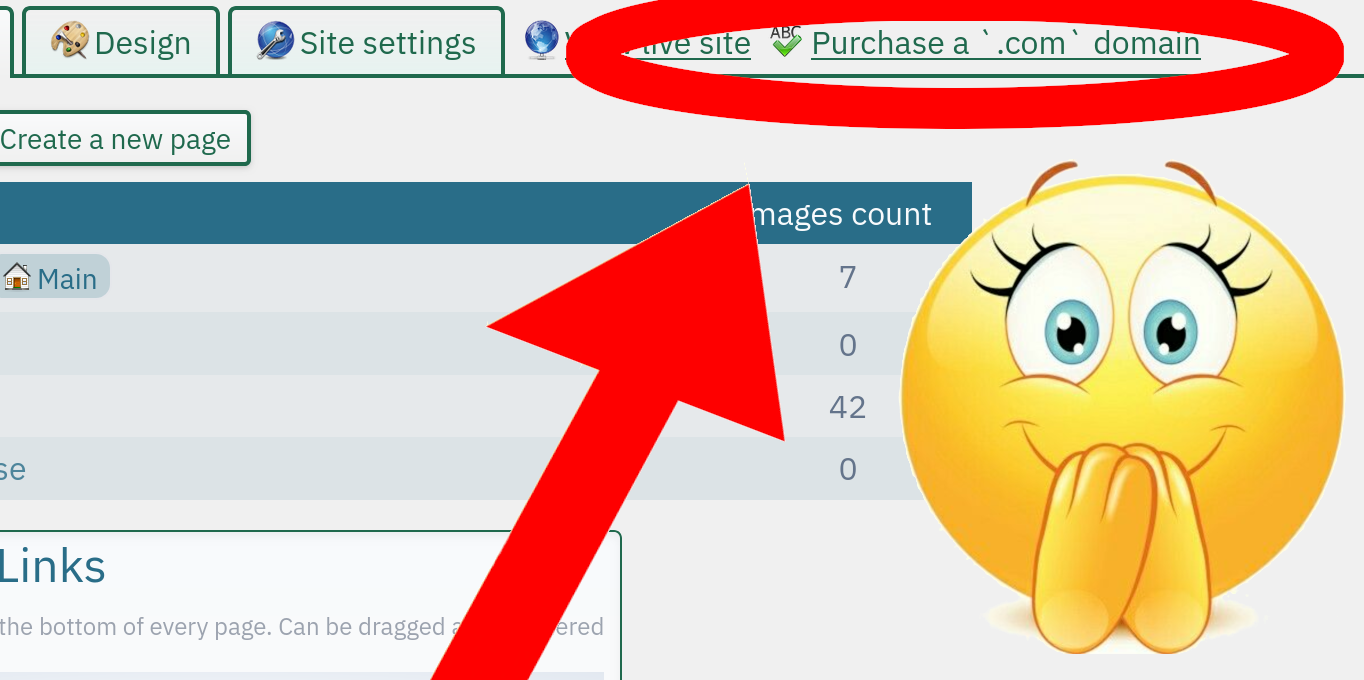Click the Links section heading
The width and height of the screenshot is (1364, 680).
click(x=52, y=567)
